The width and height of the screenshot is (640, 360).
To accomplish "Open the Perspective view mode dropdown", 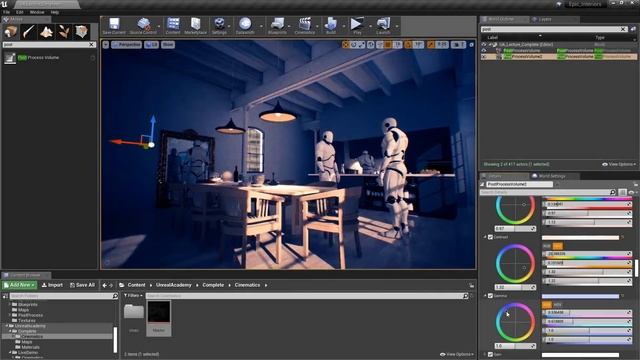I will coord(127,44).
